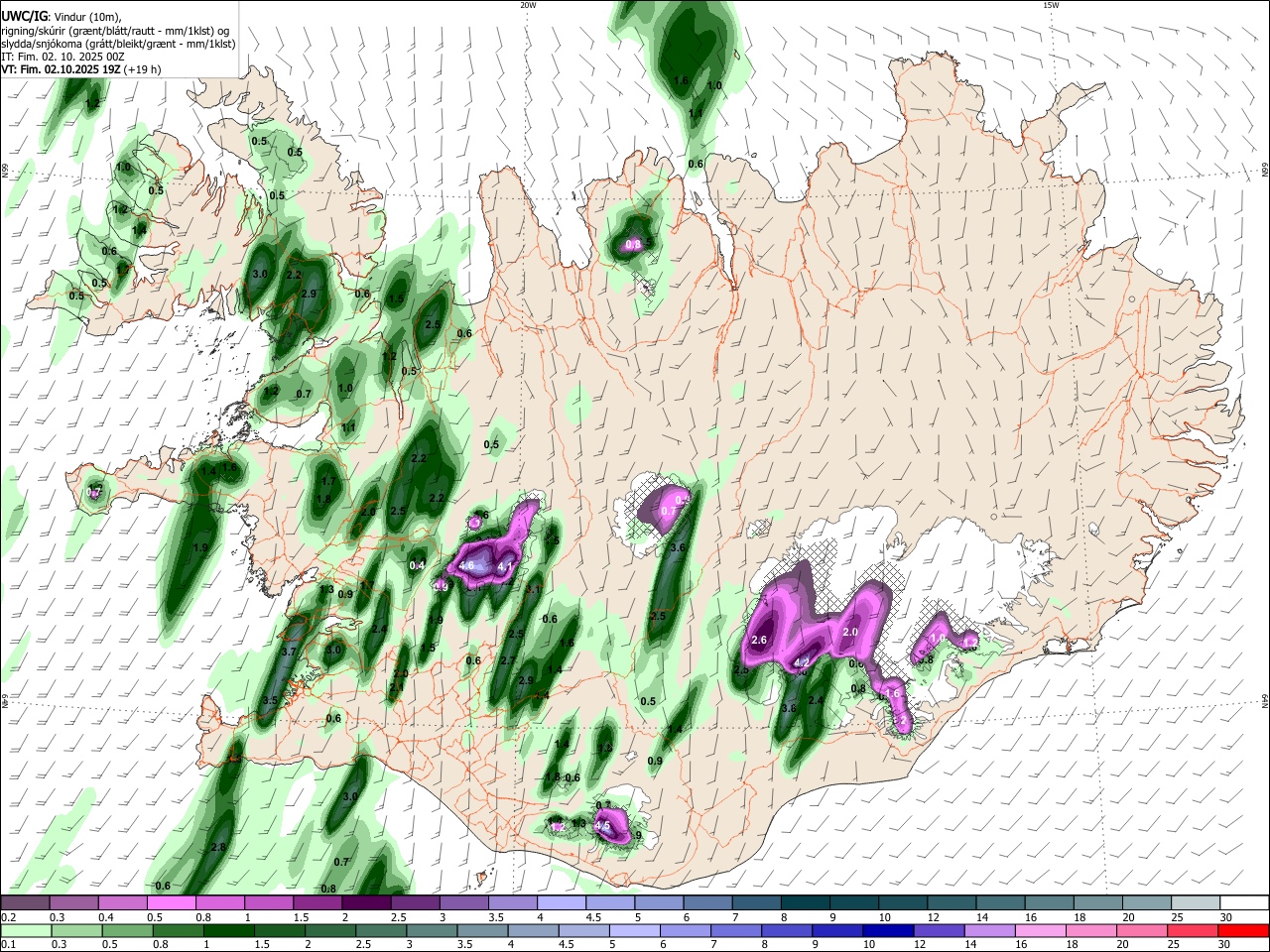
Task: Click the 'VT: Fim. 02.10.2025 19Z (+19 h)' line
Action: click(81, 69)
